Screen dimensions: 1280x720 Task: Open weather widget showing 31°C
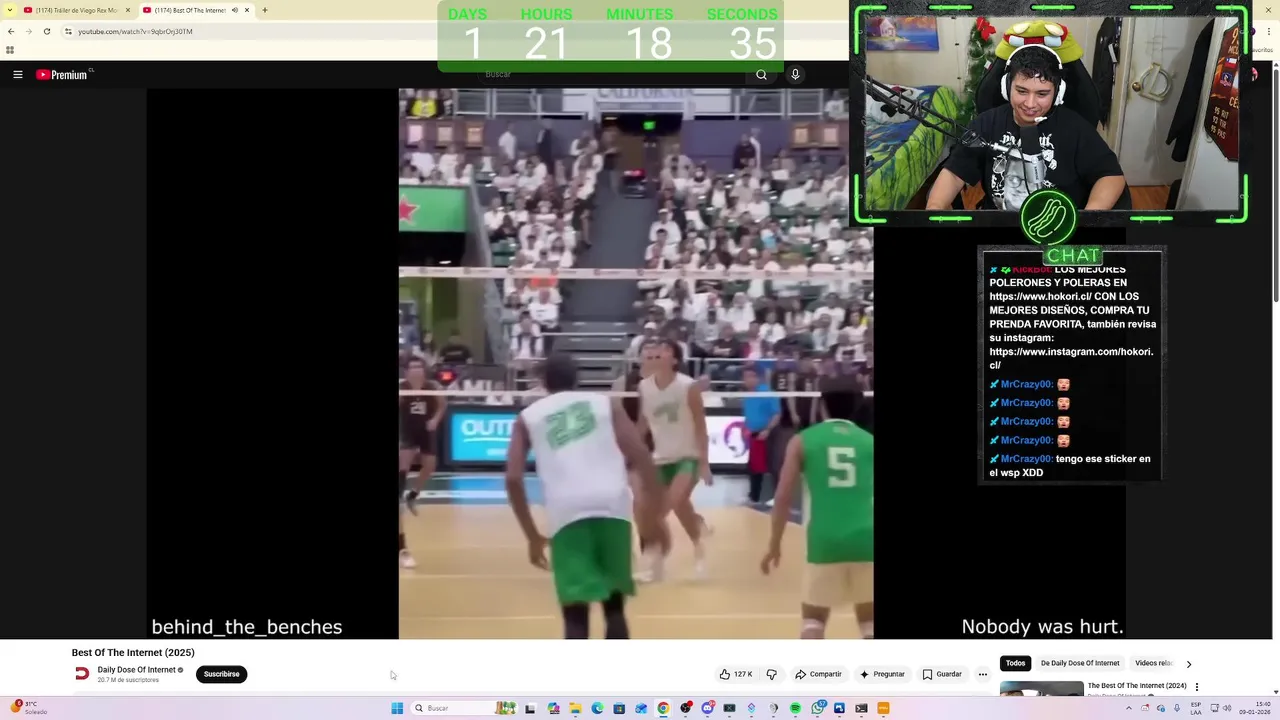30,708
